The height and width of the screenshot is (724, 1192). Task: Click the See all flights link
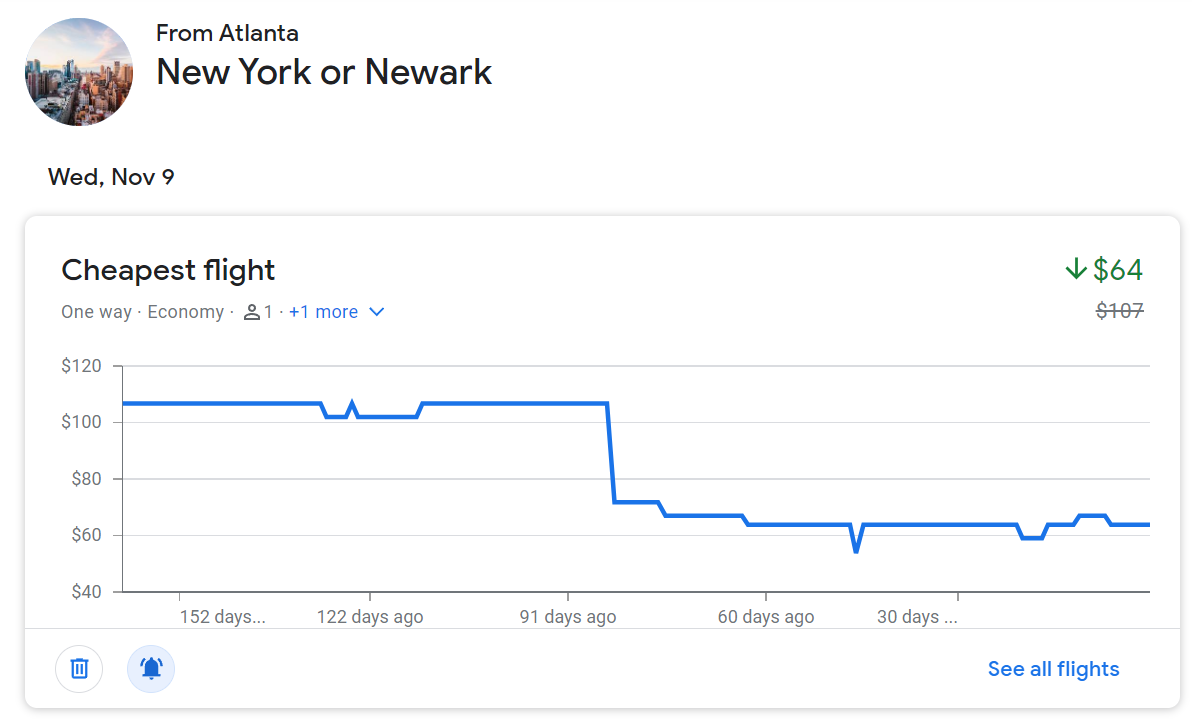1053,668
